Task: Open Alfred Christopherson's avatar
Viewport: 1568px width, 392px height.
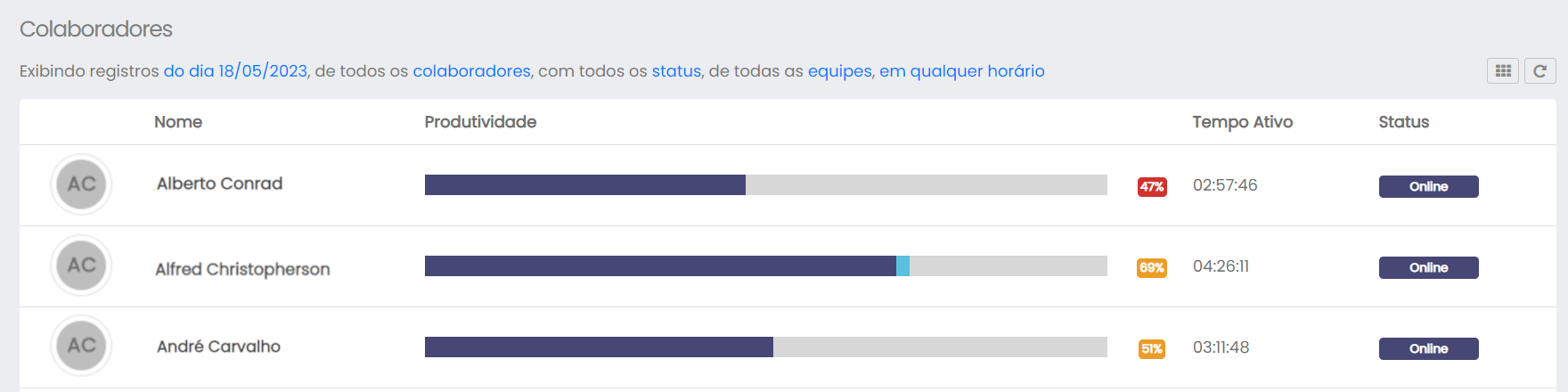Action: coord(81,265)
